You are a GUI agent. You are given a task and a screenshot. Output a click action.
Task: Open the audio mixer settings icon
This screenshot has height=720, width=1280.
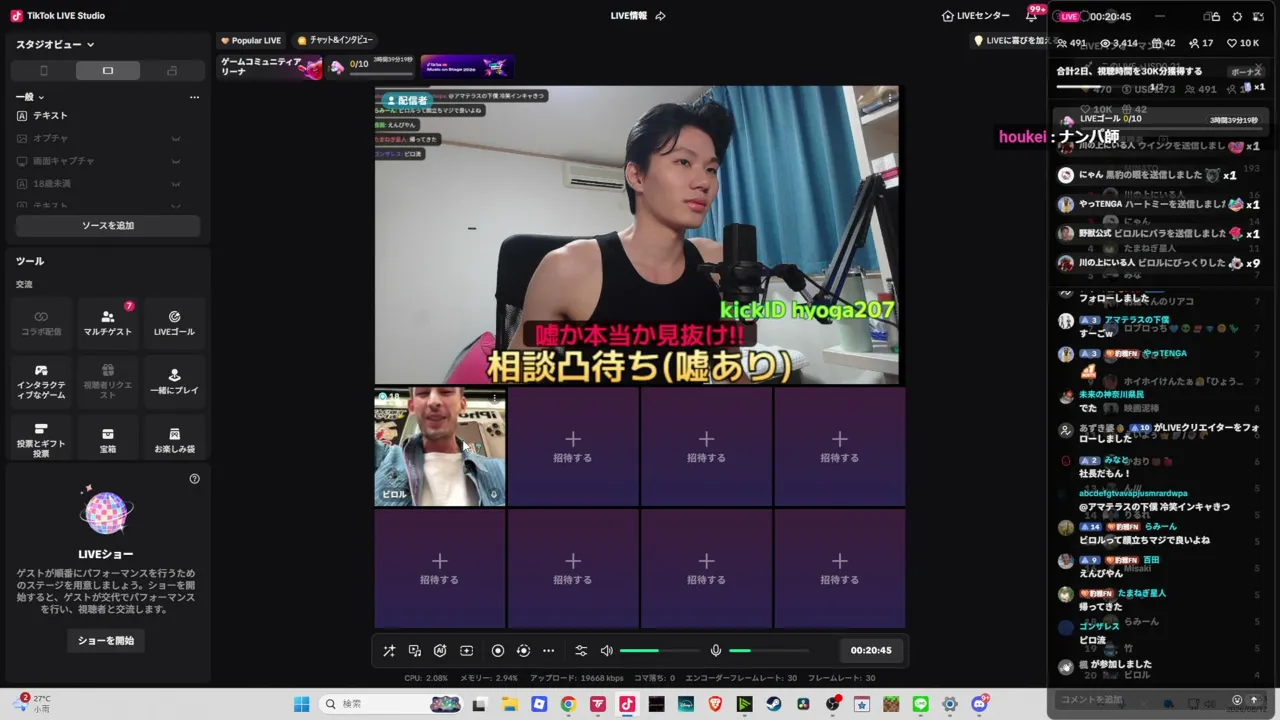[x=581, y=650]
